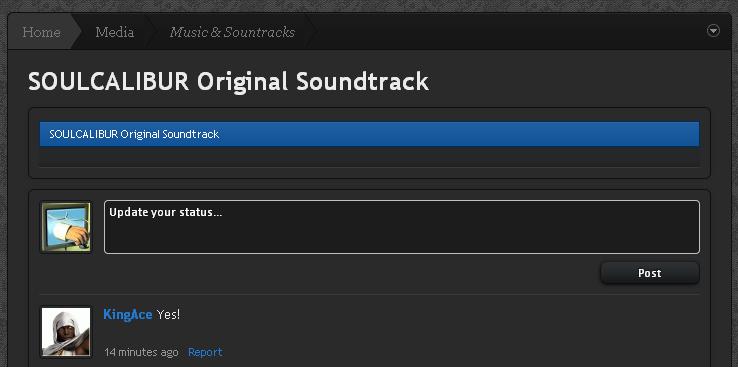This screenshot has width=738, height=367.
Task: Click the placeholder text Update your status...
Action: 166,212
